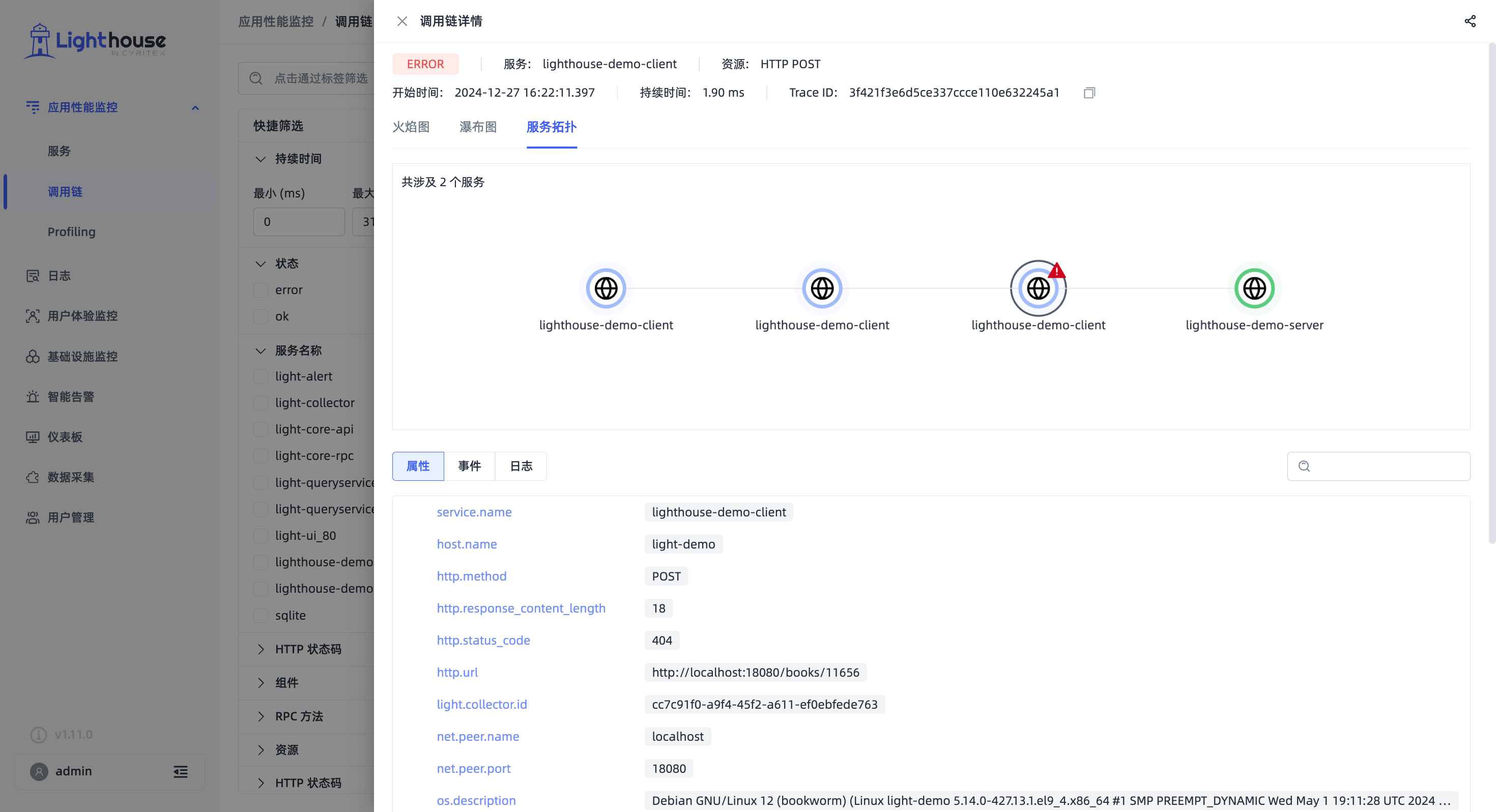This screenshot has height=812, width=1496.
Task: Switch to the 瀑布图 tab
Action: [478, 127]
